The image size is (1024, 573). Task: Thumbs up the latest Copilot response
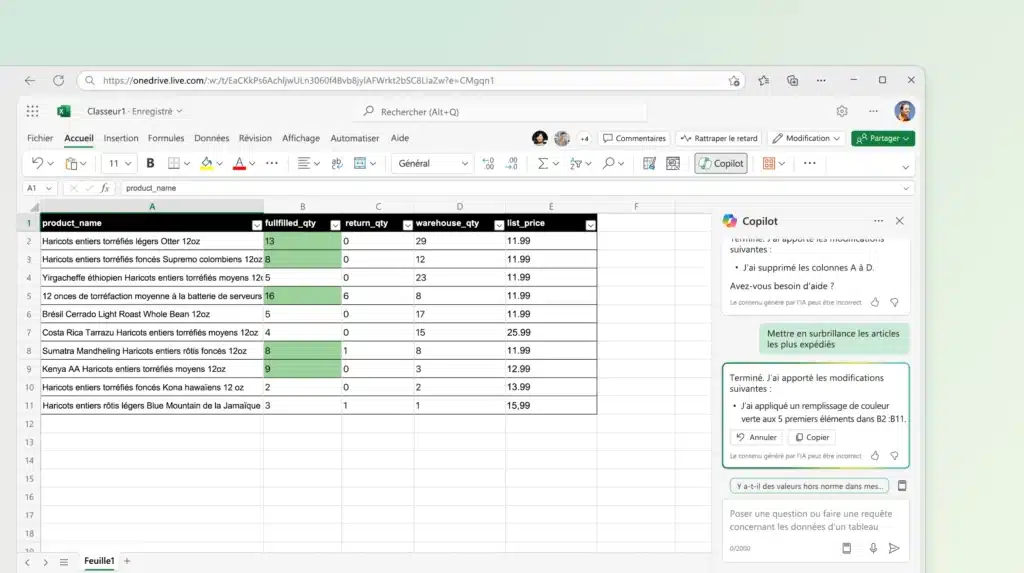coord(875,455)
